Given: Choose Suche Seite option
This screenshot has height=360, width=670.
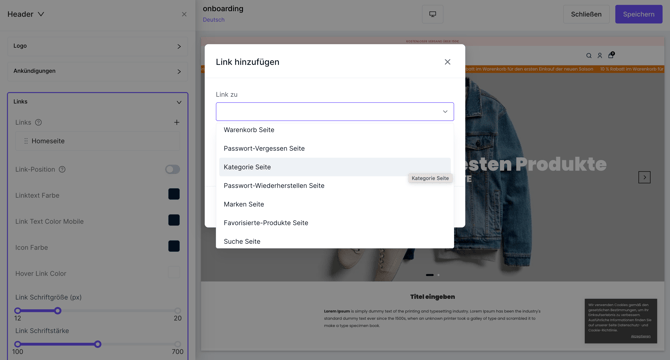Looking at the screenshot, I should pyautogui.click(x=335, y=241).
